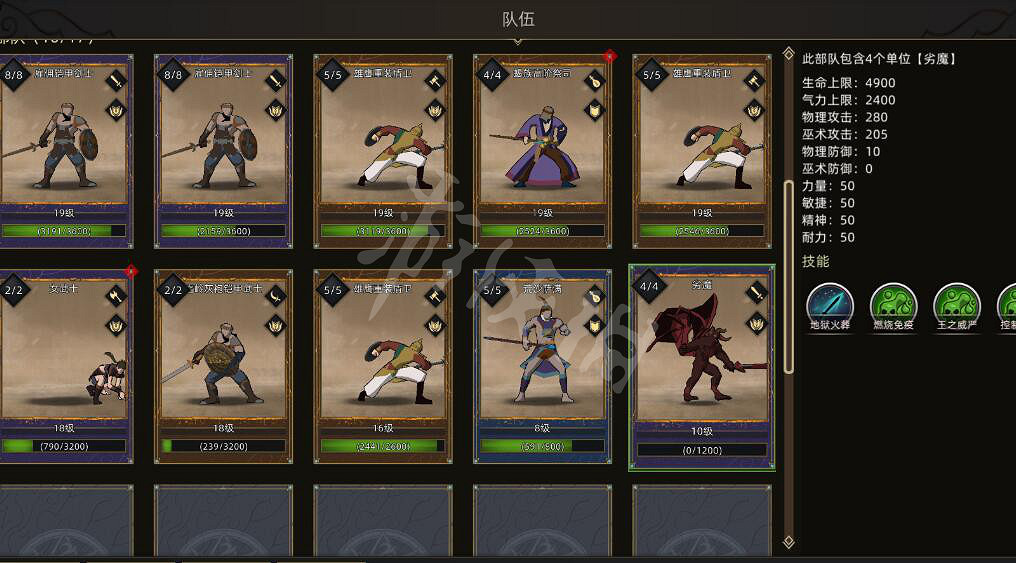Image resolution: width=1016 pixels, height=563 pixels.
Task: Click the shield icon on 荒沙萨满 card
Action: pyautogui.click(x=594, y=325)
